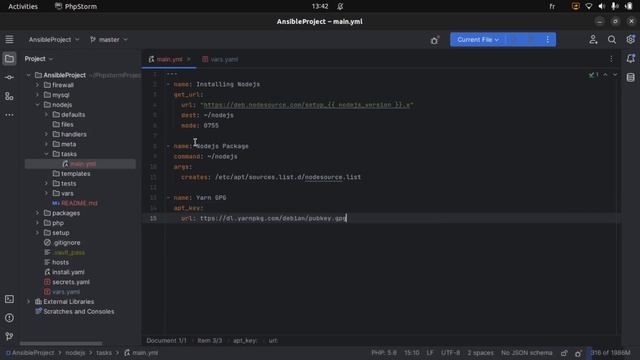Show more tool windows ellipsis

click(x=9, y=115)
